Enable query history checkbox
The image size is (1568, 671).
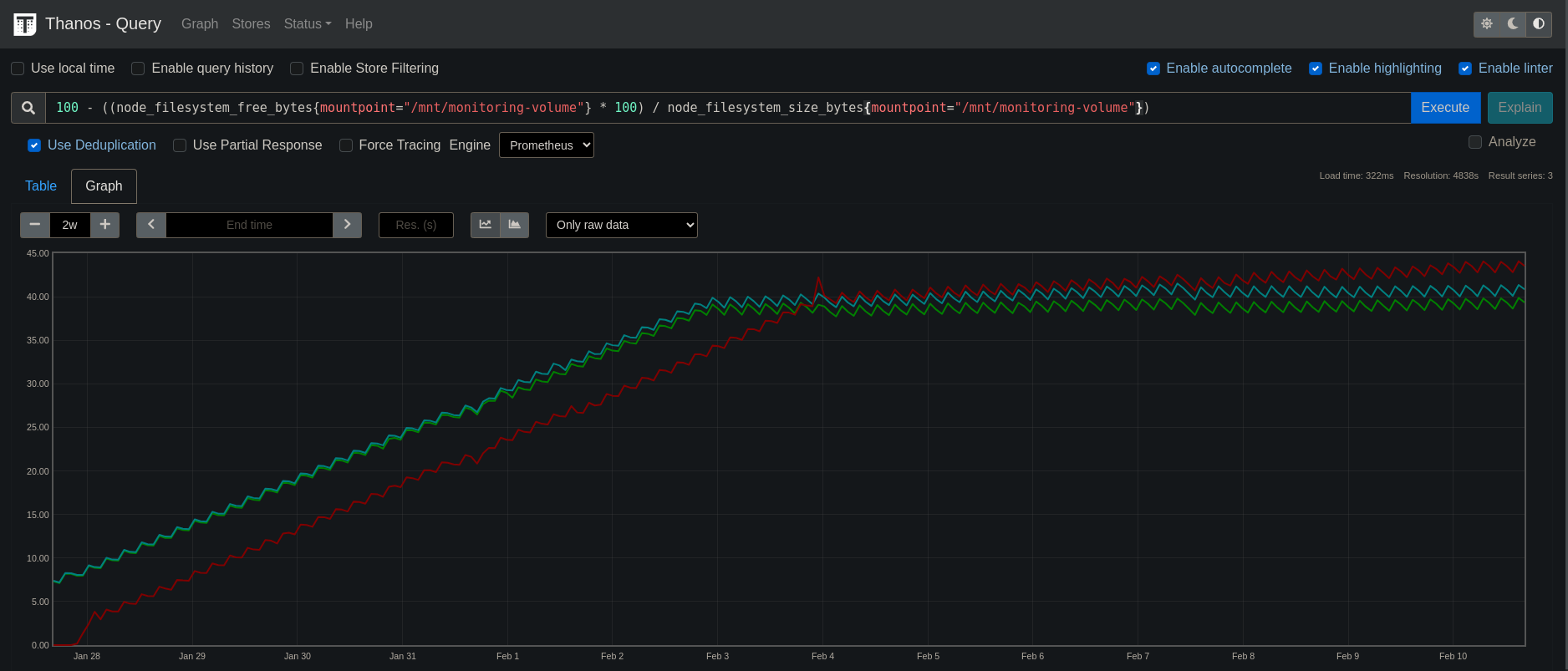(x=138, y=69)
